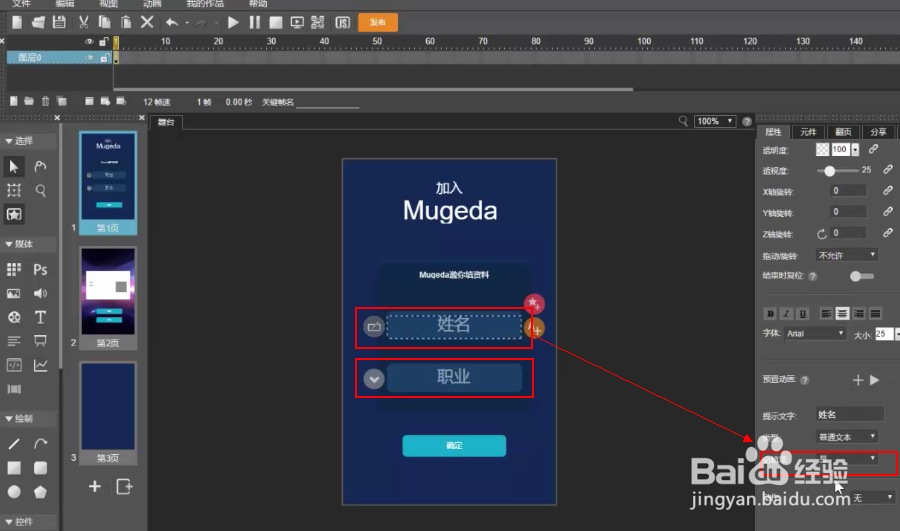
Task: Paste from clipboard icon in toolbar
Action: click(126, 22)
